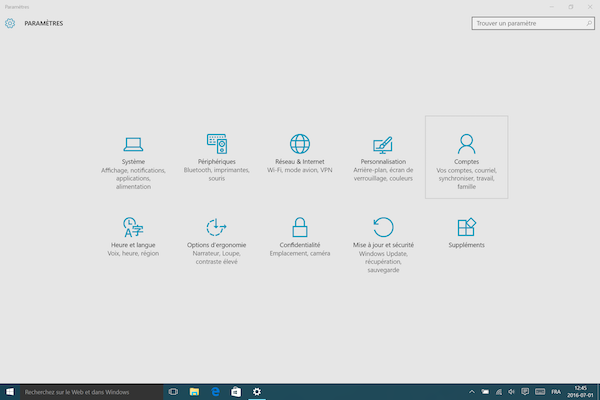
Task: Open the touch keyboard tray icon
Action: [540, 392]
